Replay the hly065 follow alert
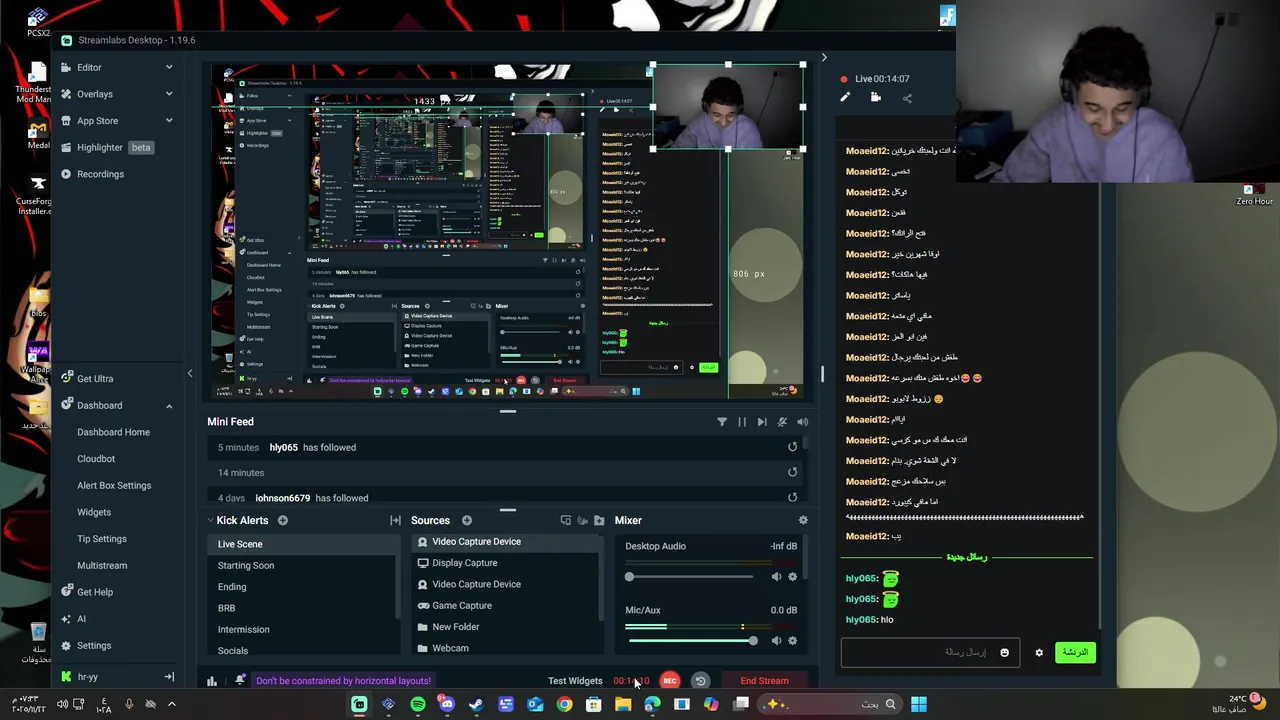Image resolution: width=1280 pixels, height=720 pixels. point(792,447)
